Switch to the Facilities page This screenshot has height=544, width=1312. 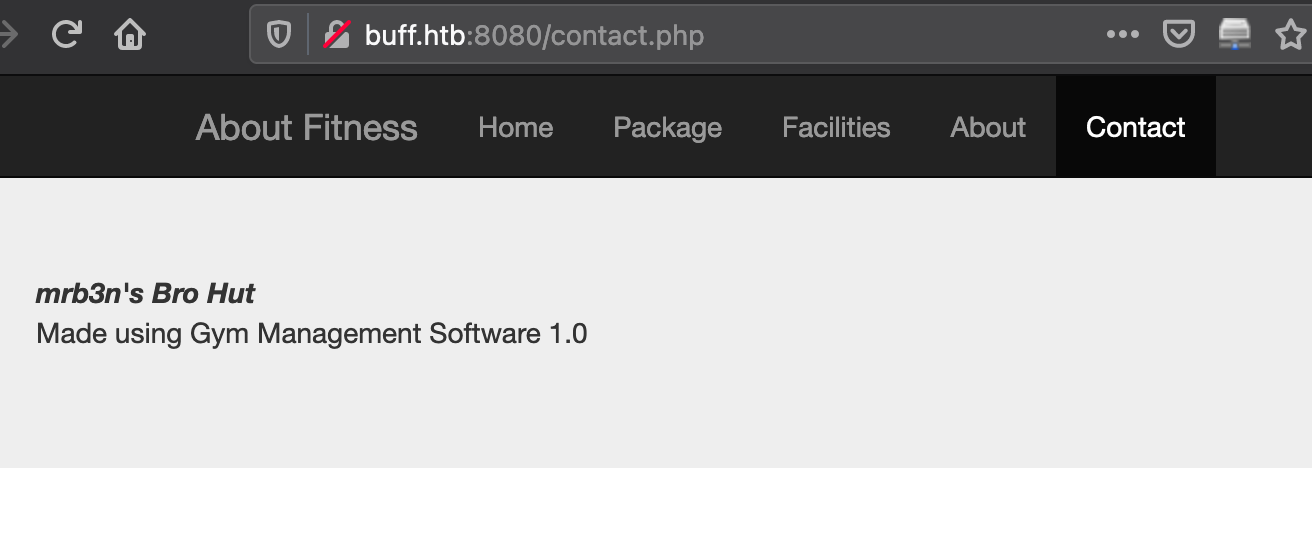pyautogui.click(x=836, y=127)
